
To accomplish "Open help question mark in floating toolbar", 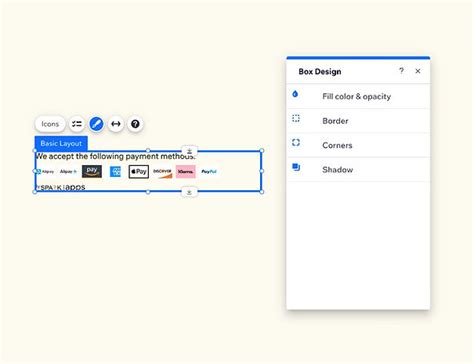I will point(135,124).
